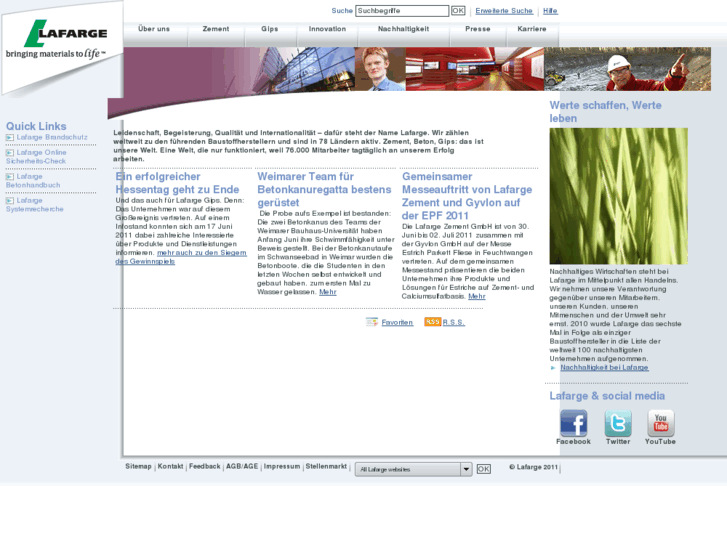Click the red interior banner photo
The height and width of the screenshot is (545, 727).
[x=475, y=69]
